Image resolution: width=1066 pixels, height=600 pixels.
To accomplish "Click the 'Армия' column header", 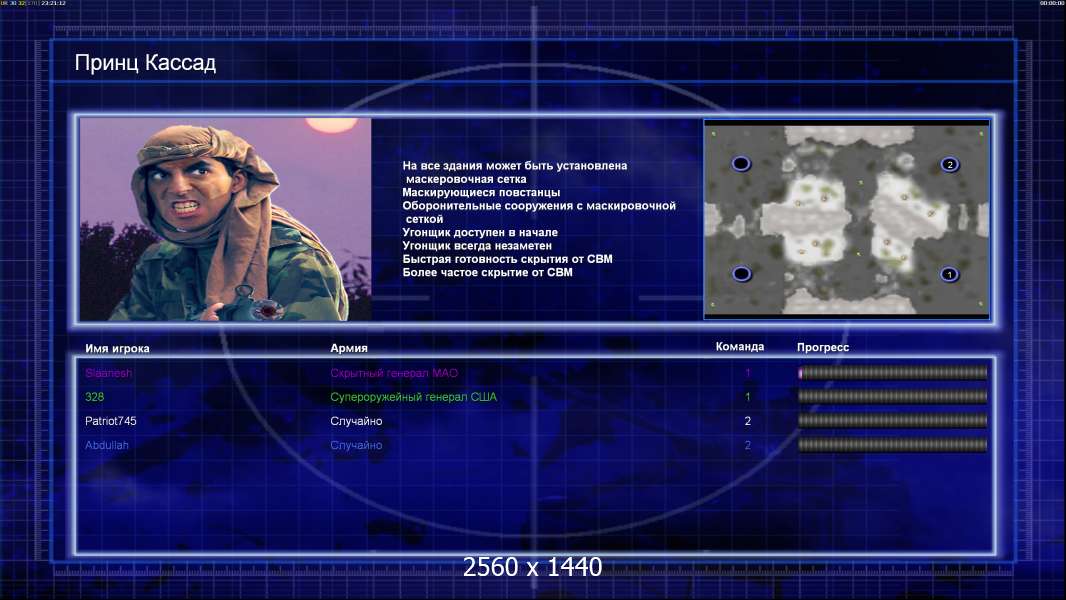I will click(349, 348).
